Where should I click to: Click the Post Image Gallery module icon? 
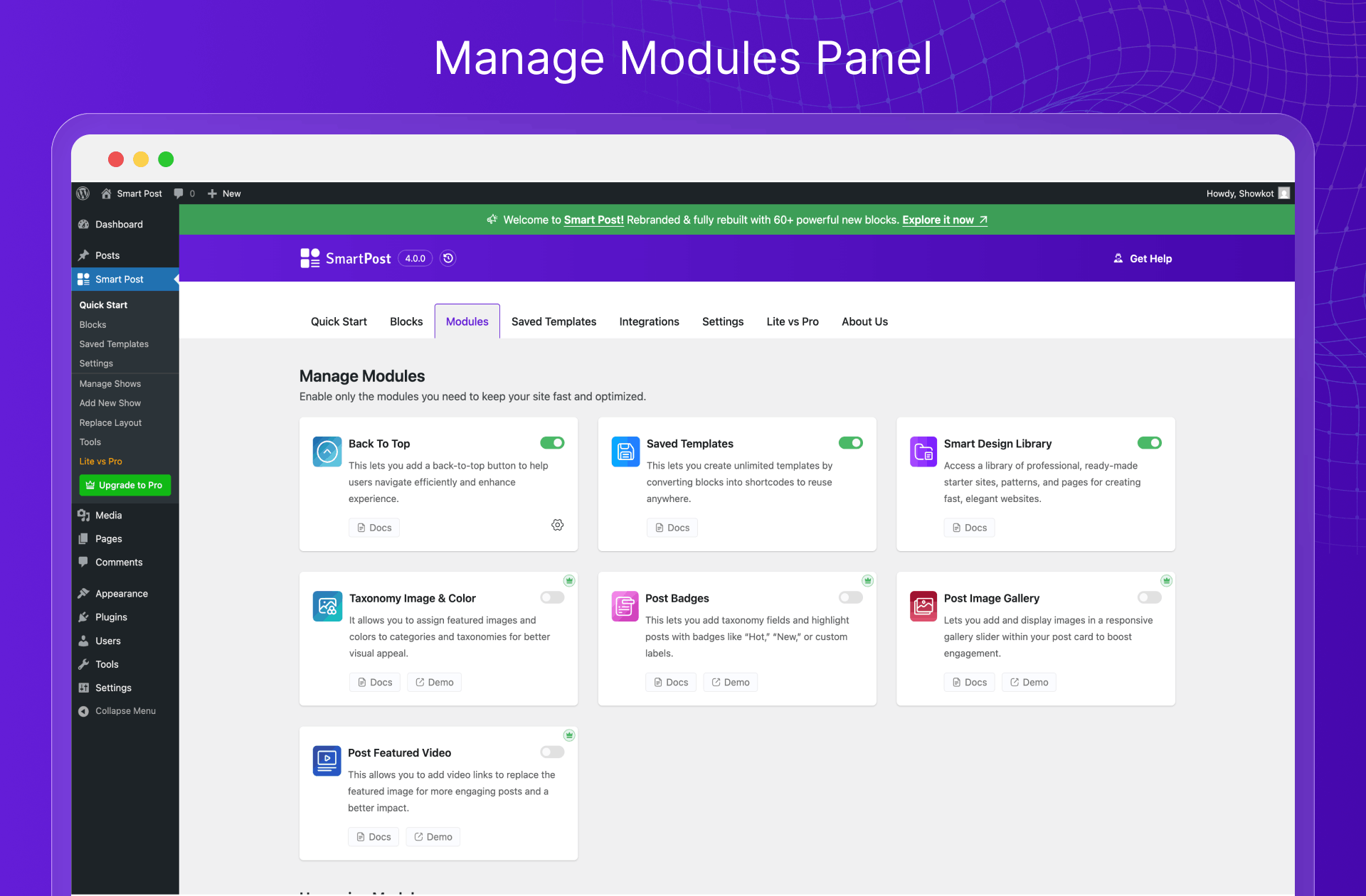pyautogui.click(x=923, y=607)
